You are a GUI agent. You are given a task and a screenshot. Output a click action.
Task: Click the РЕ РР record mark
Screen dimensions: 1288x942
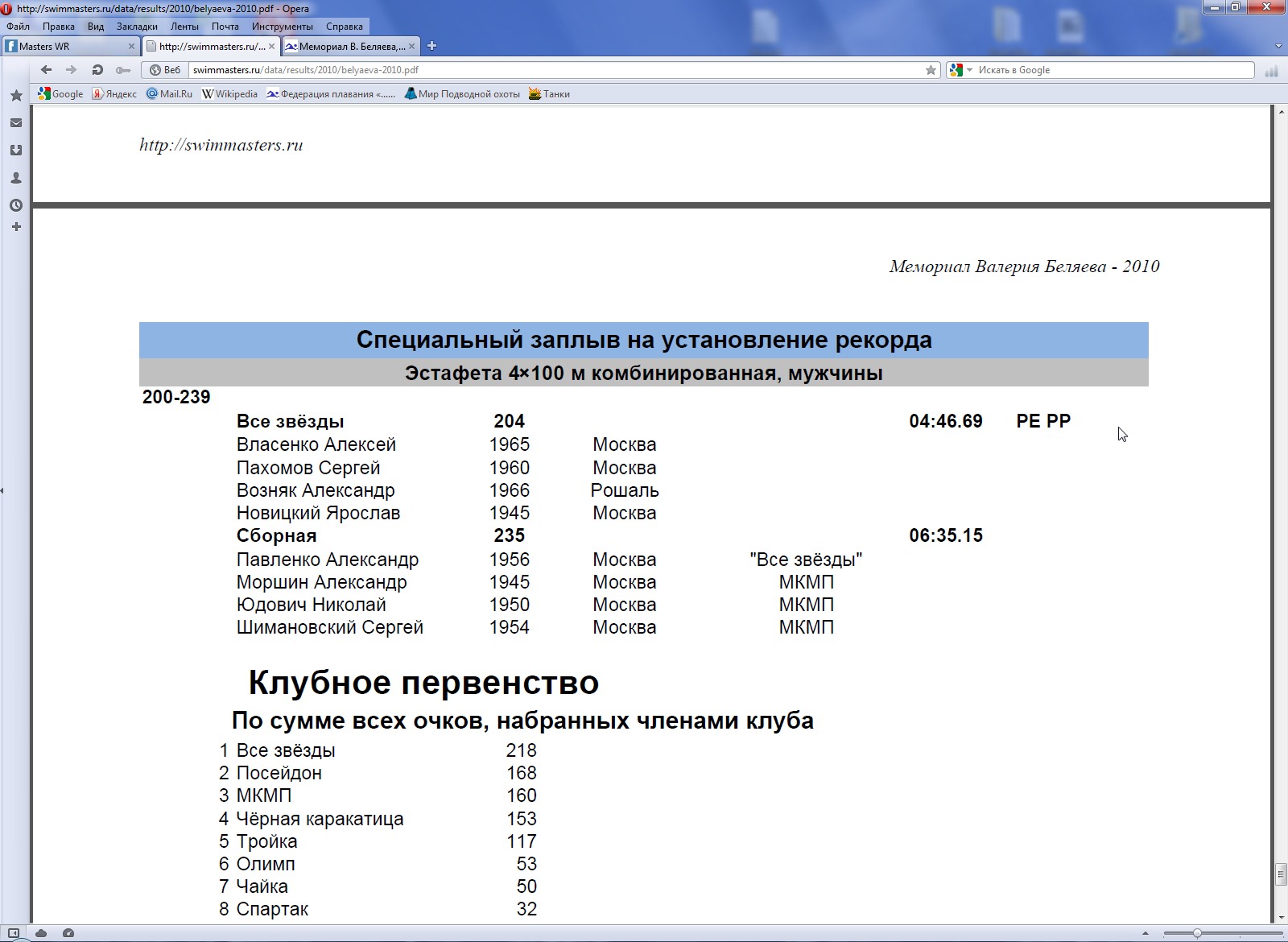pos(1043,421)
